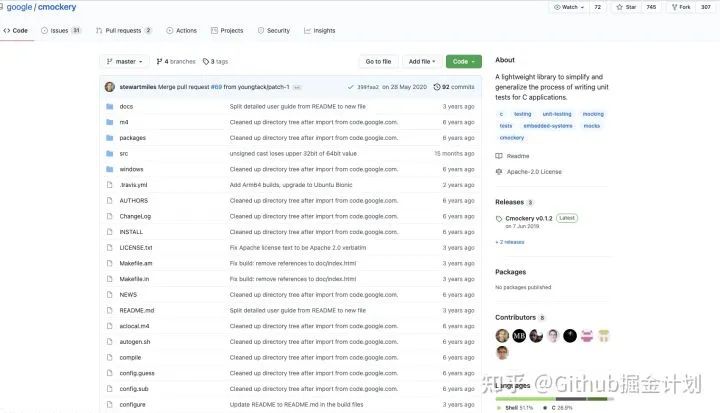Open the Add file dropdown
The height and width of the screenshot is (413, 720).
click(x=422, y=62)
